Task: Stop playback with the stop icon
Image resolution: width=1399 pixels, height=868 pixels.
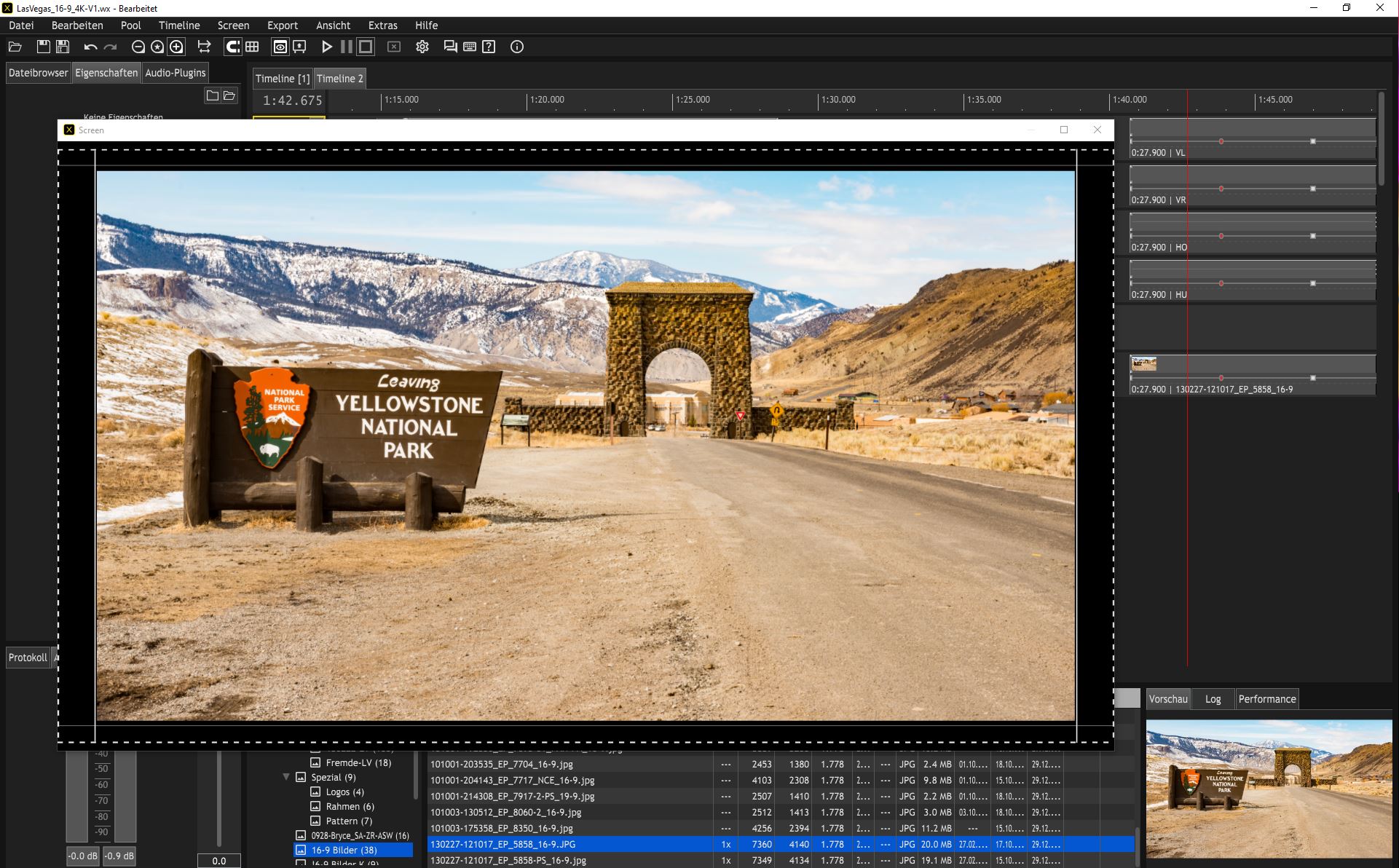Action: pyautogui.click(x=366, y=47)
